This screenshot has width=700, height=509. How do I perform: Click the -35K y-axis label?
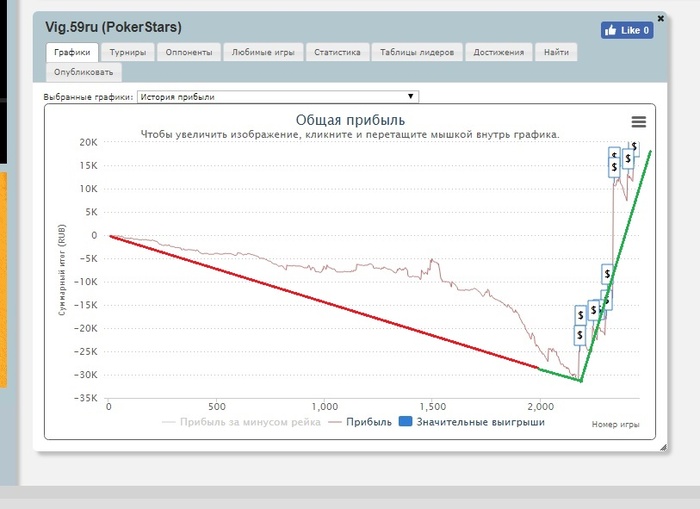click(85, 398)
